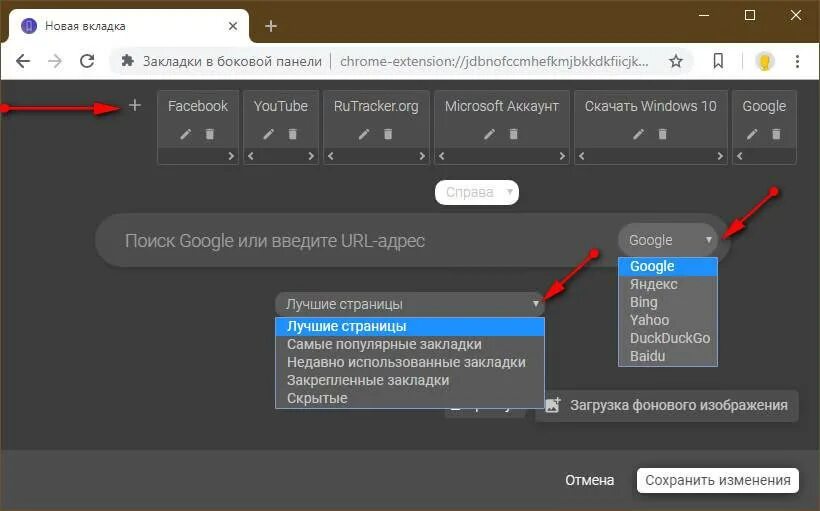
Task: Select Baidu search engine
Action: [x=668, y=356]
